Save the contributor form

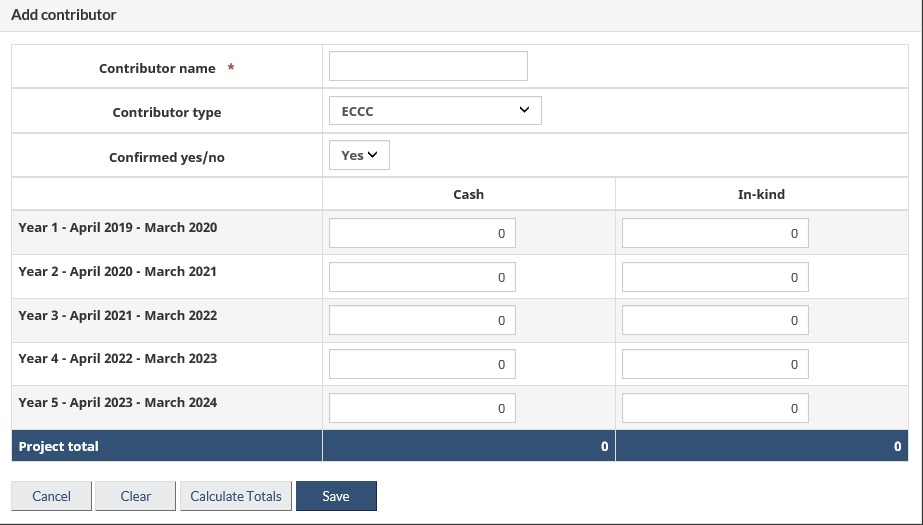point(336,496)
